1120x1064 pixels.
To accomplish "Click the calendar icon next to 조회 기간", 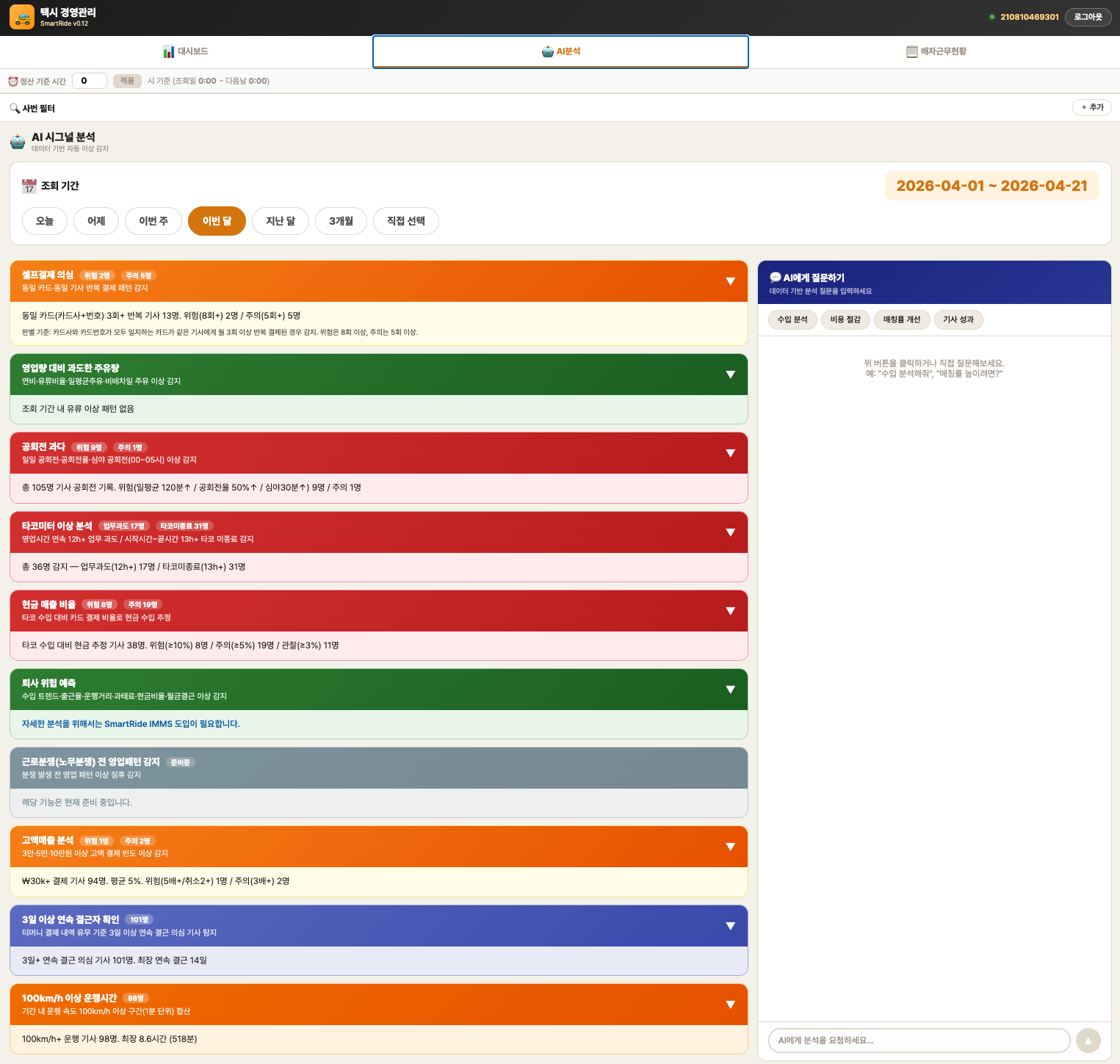I will [29, 187].
